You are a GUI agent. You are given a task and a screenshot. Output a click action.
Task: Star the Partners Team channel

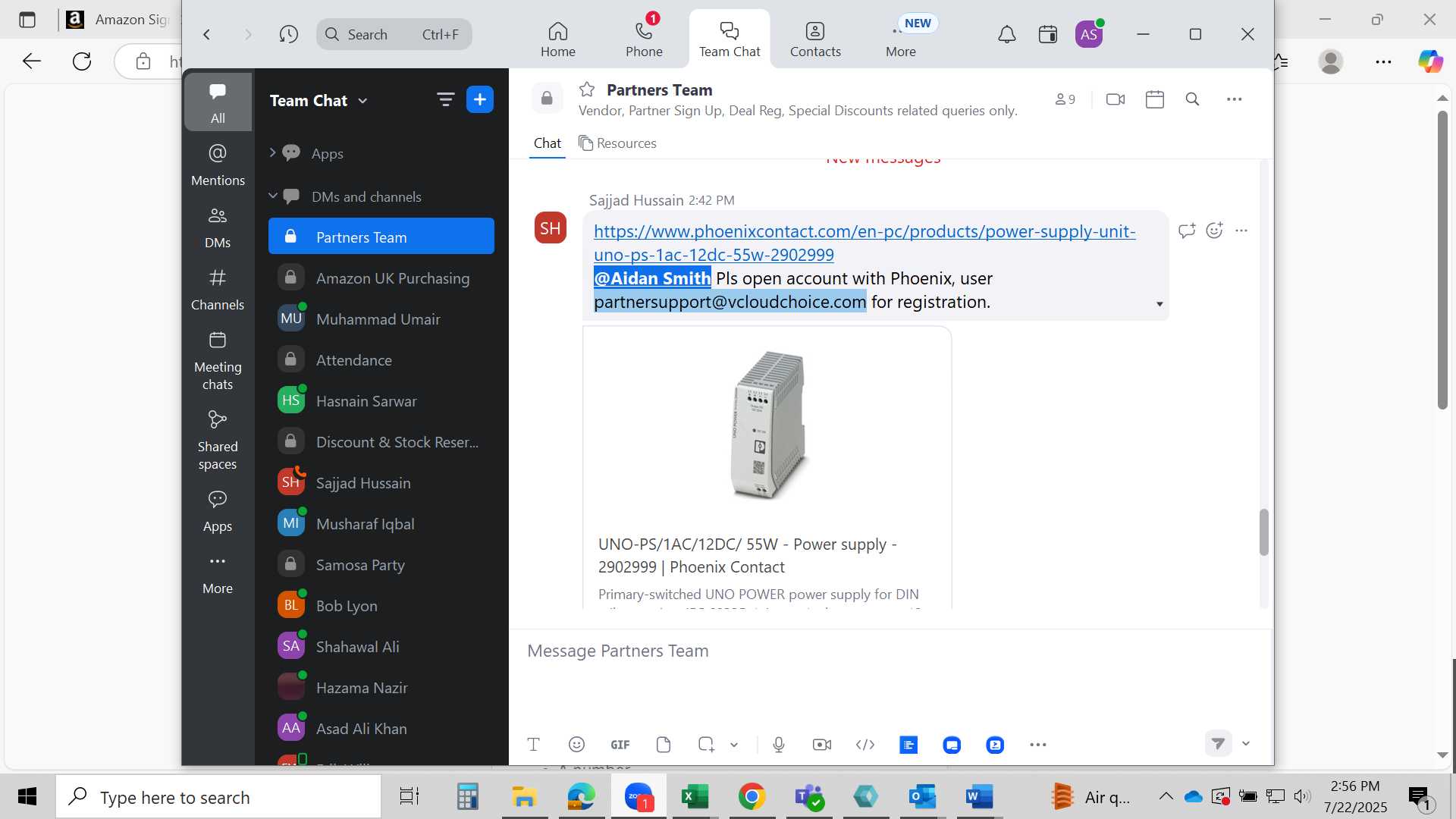pos(587,89)
